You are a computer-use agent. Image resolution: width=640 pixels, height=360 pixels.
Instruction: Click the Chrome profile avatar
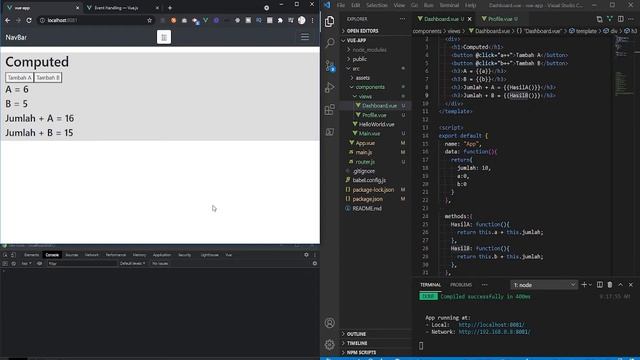pyautogui.click(x=302, y=20)
